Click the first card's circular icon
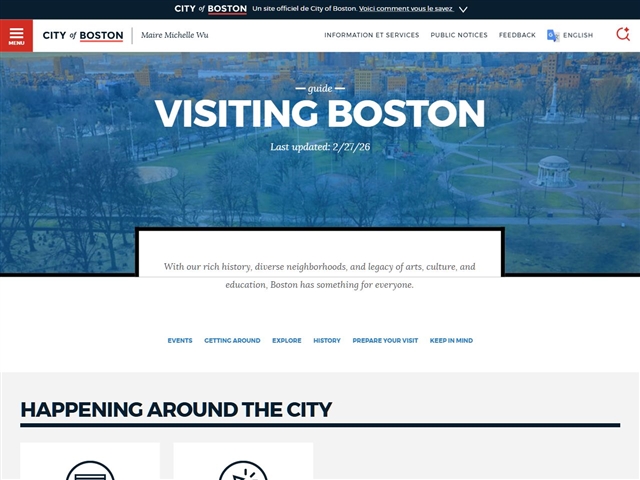This screenshot has width=640, height=480. 90,471
